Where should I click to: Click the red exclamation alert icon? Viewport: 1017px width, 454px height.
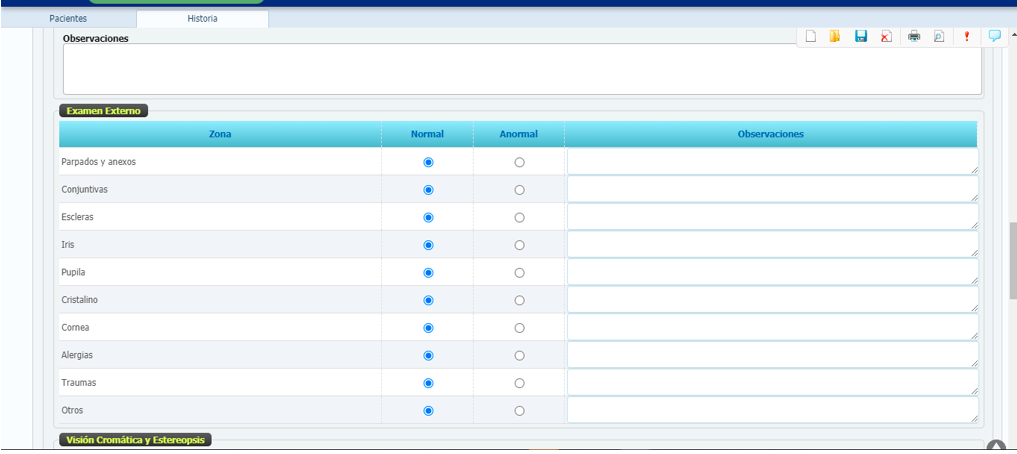point(967,37)
